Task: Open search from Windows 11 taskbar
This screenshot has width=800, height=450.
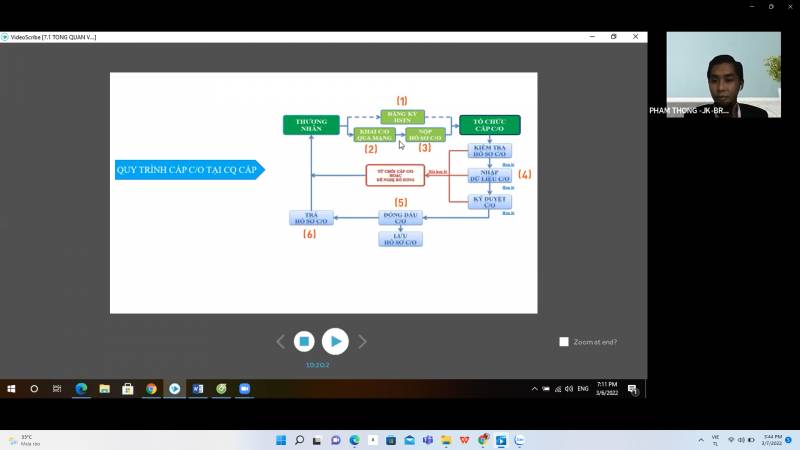Action: (299, 440)
